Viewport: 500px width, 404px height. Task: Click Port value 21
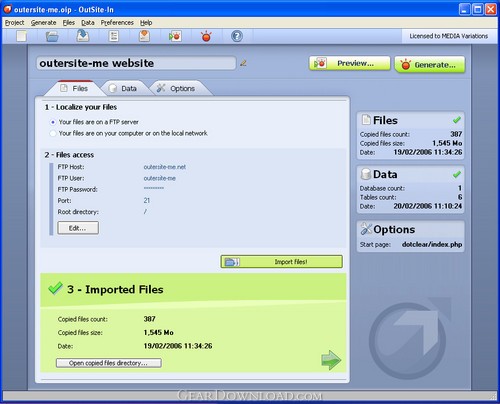coord(147,200)
